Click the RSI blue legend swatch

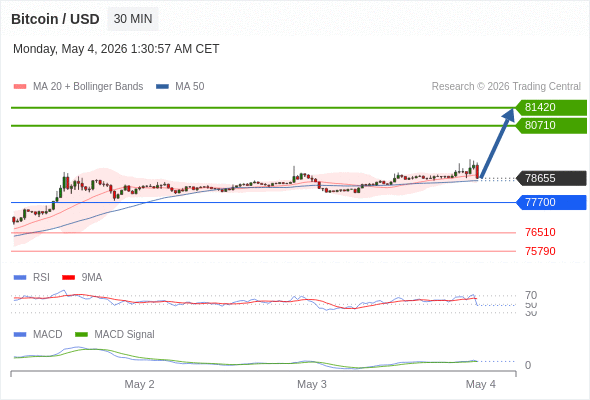click(x=20, y=278)
